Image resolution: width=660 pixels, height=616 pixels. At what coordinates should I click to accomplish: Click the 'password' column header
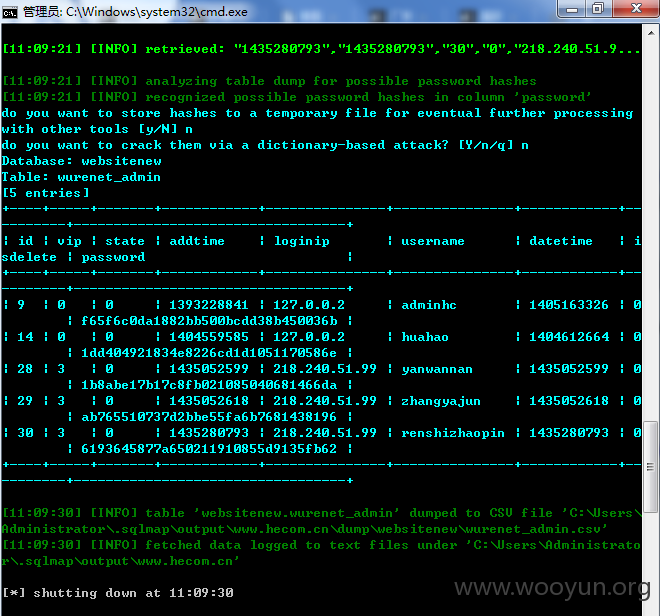point(113,257)
